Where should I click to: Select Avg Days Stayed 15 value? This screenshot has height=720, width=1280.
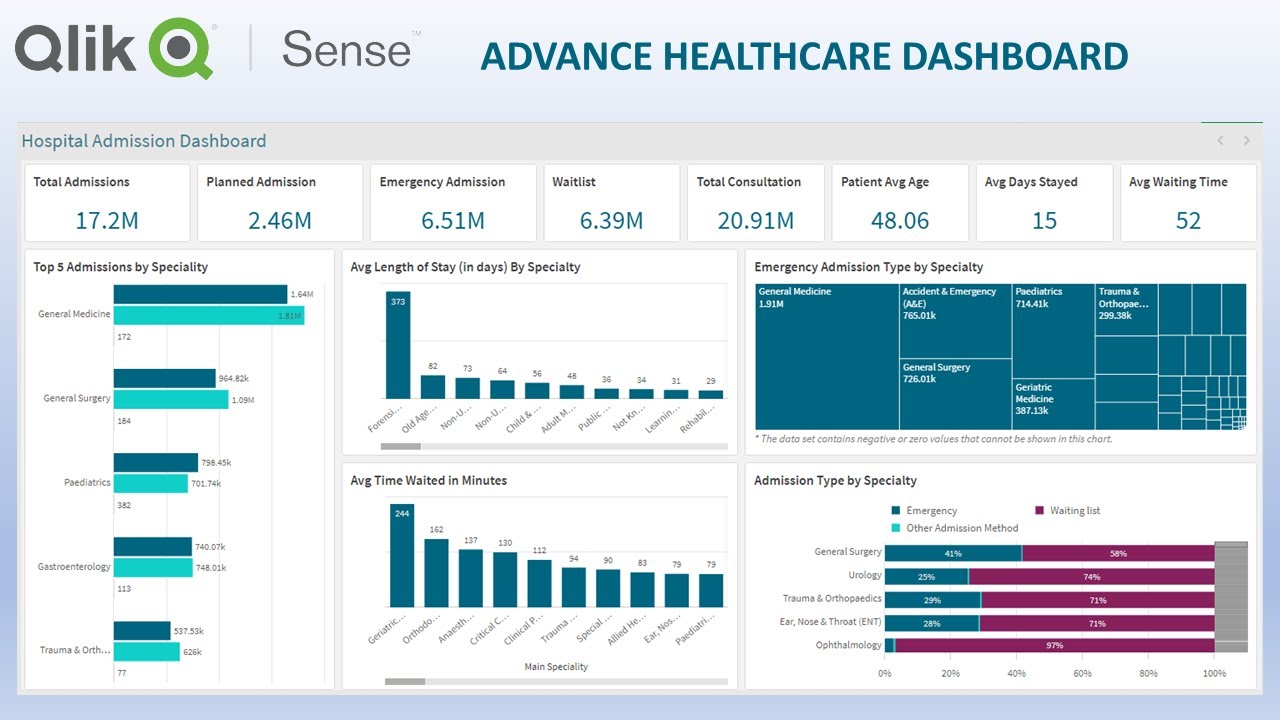click(x=1044, y=221)
